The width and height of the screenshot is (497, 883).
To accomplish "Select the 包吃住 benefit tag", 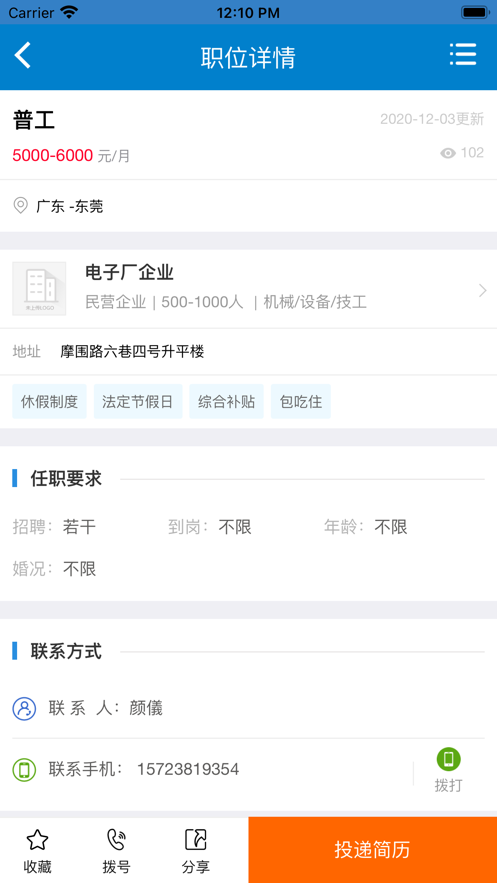I will click(x=301, y=402).
